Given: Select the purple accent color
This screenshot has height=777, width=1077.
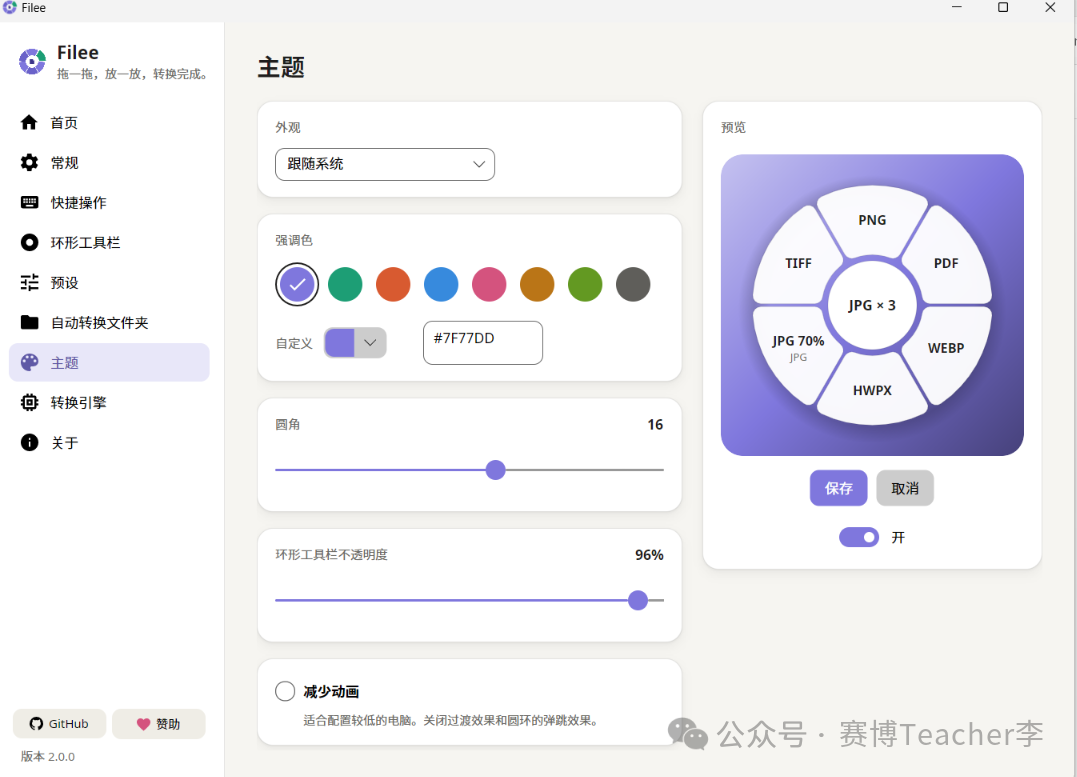Looking at the screenshot, I should pyautogui.click(x=297, y=284).
